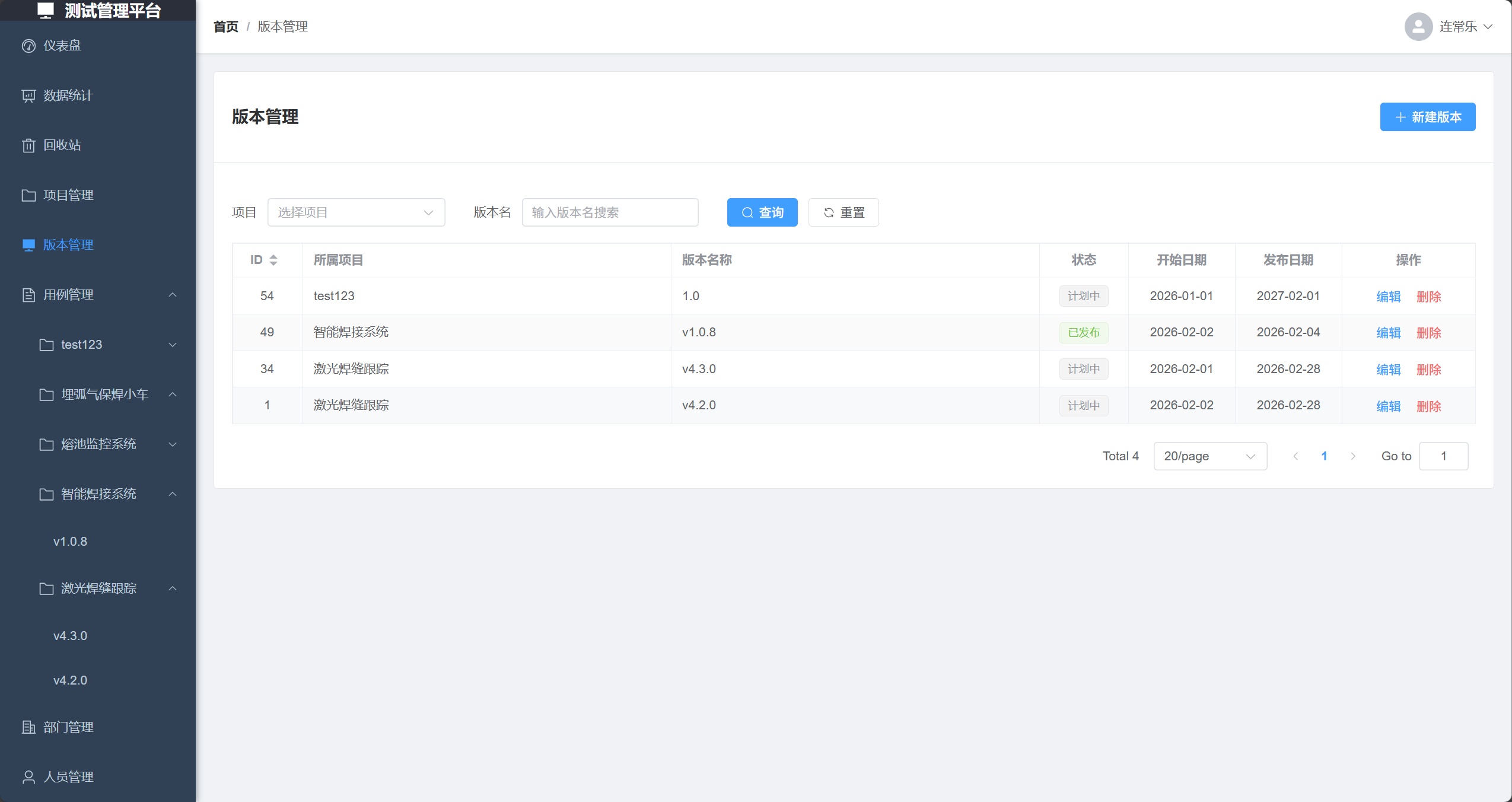This screenshot has height=802, width=1512.
Task: Click the 查询 search button
Action: (x=762, y=212)
